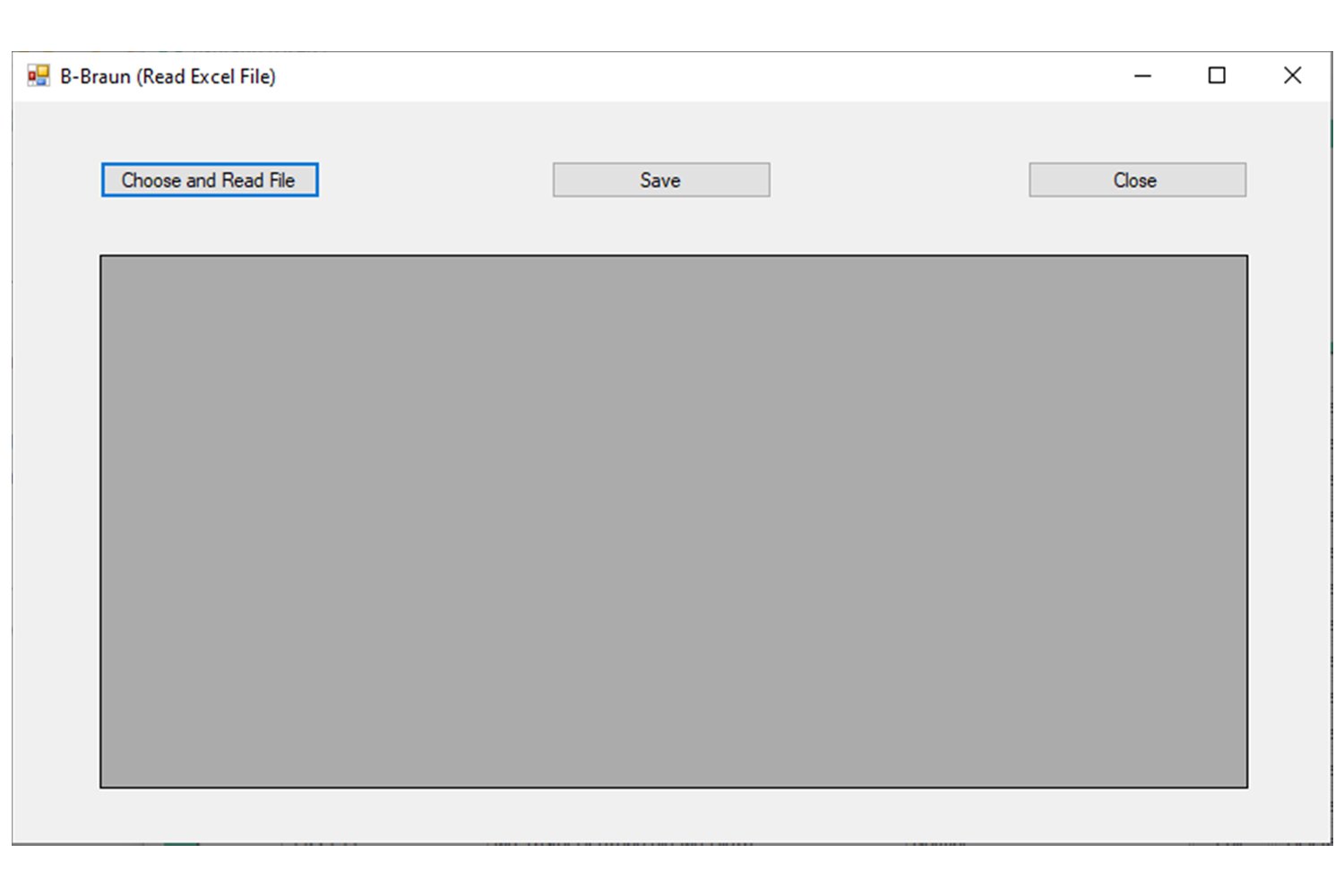
Task: Hit the square maximize icon in title bar
Action: pyautogui.click(x=1217, y=76)
